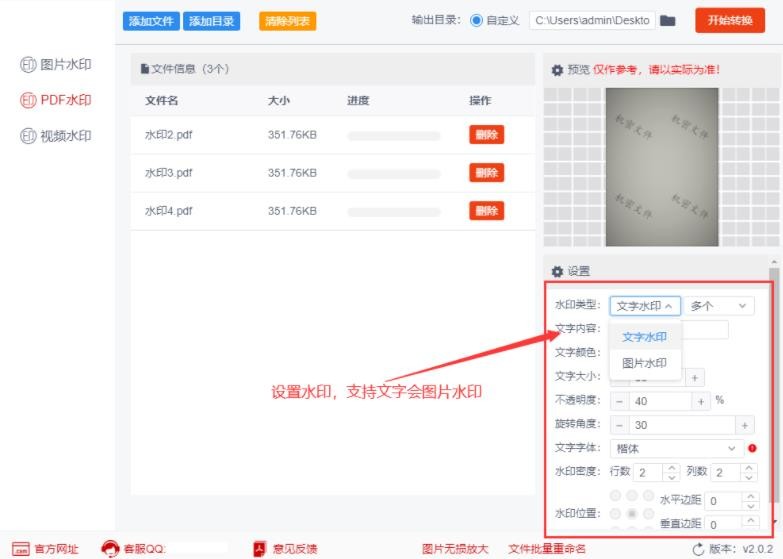Switch to 视频水印 in sidebar
783x559 pixels.
point(56,136)
